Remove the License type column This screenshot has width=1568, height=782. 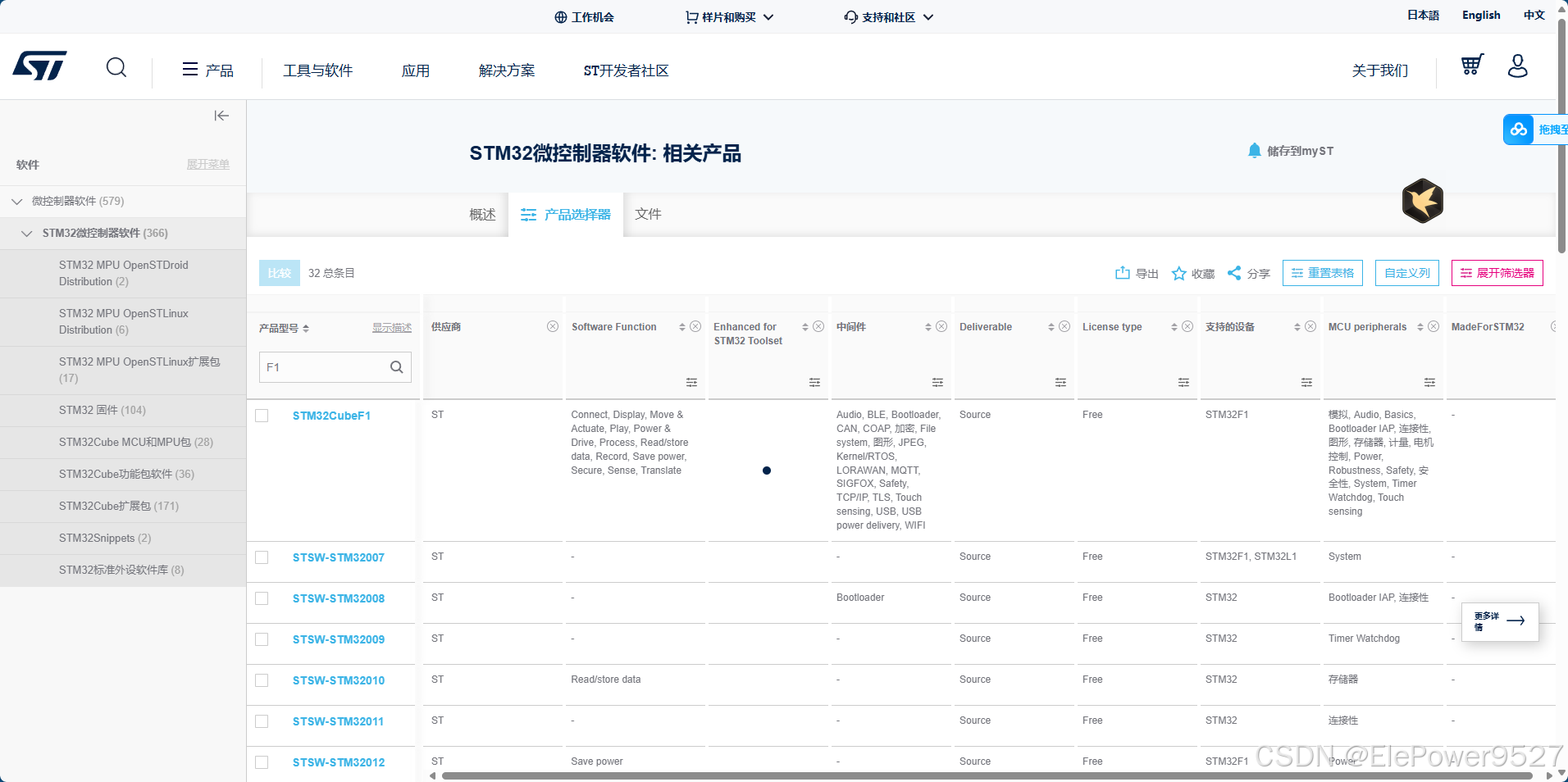tap(1187, 326)
